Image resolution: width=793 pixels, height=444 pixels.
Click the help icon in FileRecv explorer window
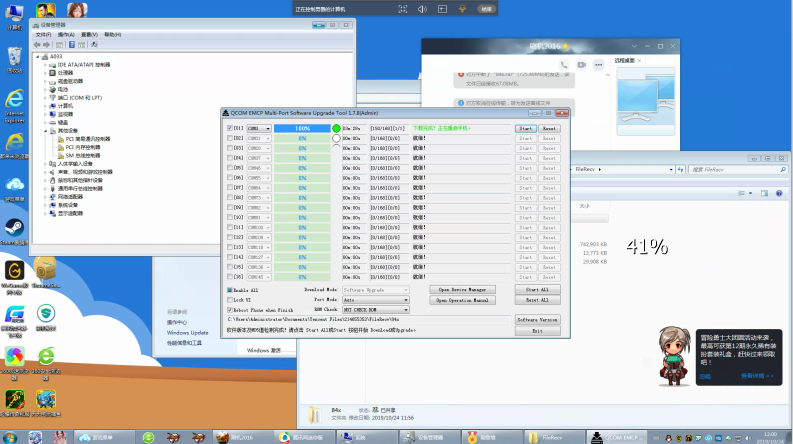click(x=779, y=193)
